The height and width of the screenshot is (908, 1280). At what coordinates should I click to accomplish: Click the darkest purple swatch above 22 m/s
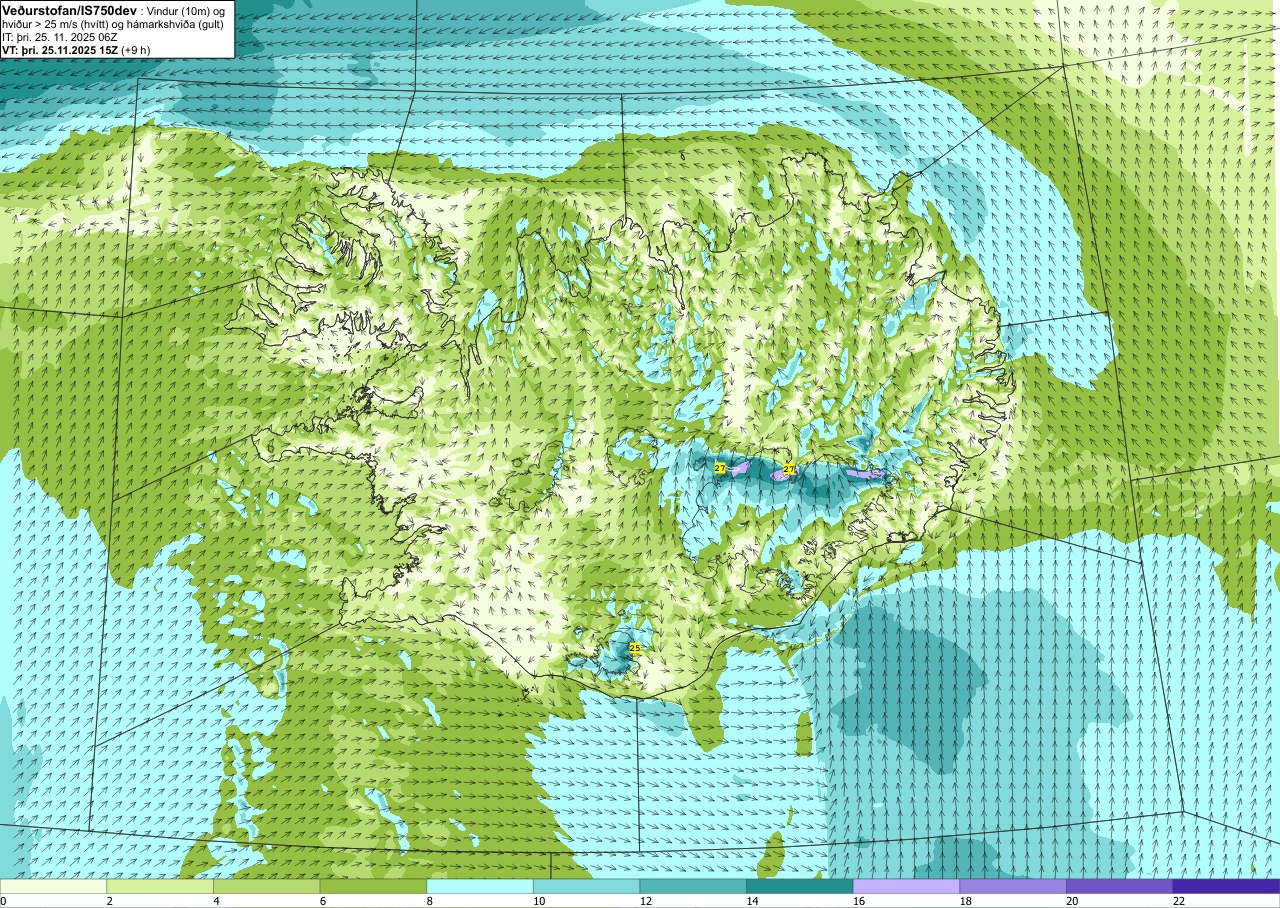click(x=1226, y=886)
